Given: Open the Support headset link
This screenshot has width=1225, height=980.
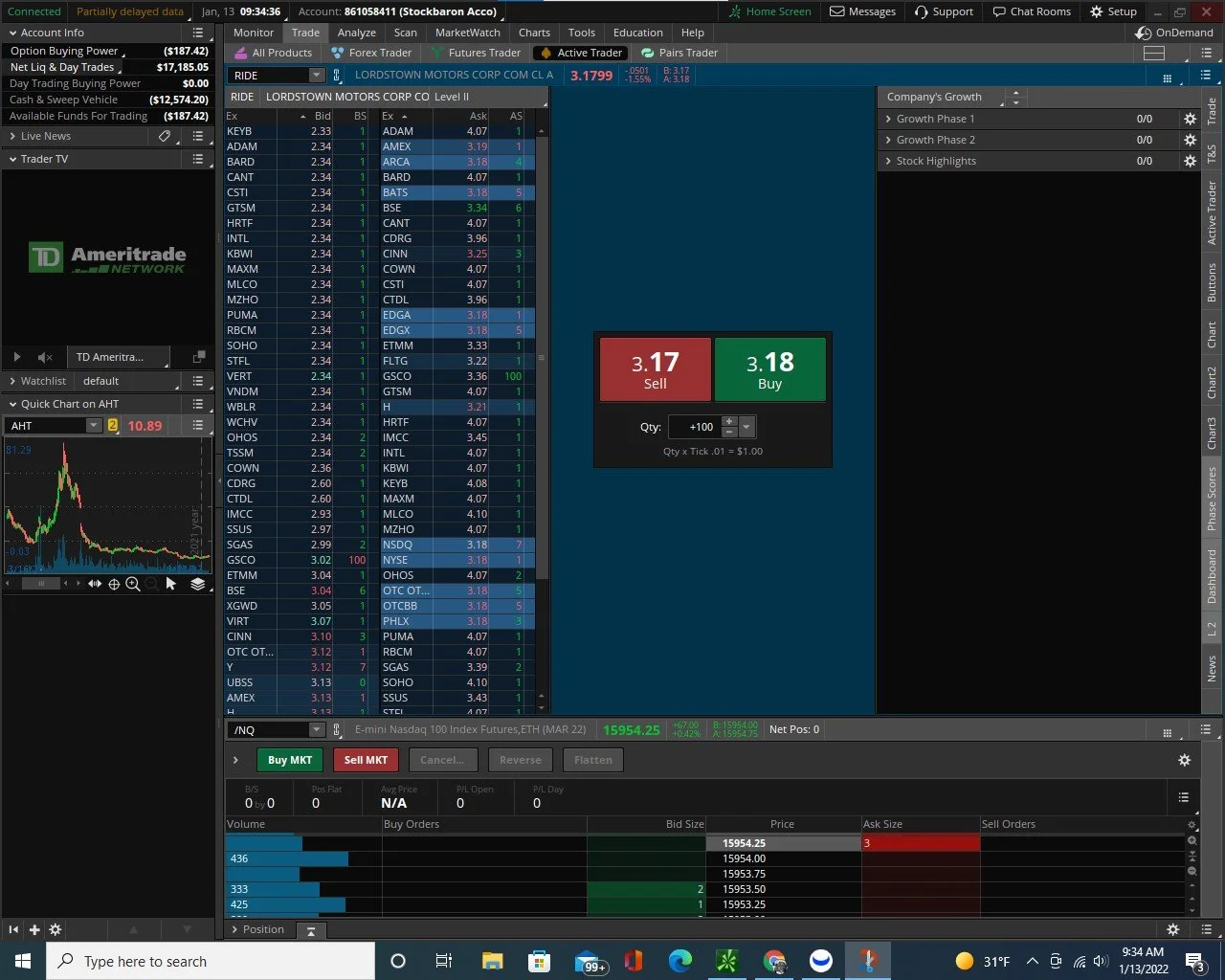Looking at the screenshot, I should (x=944, y=11).
